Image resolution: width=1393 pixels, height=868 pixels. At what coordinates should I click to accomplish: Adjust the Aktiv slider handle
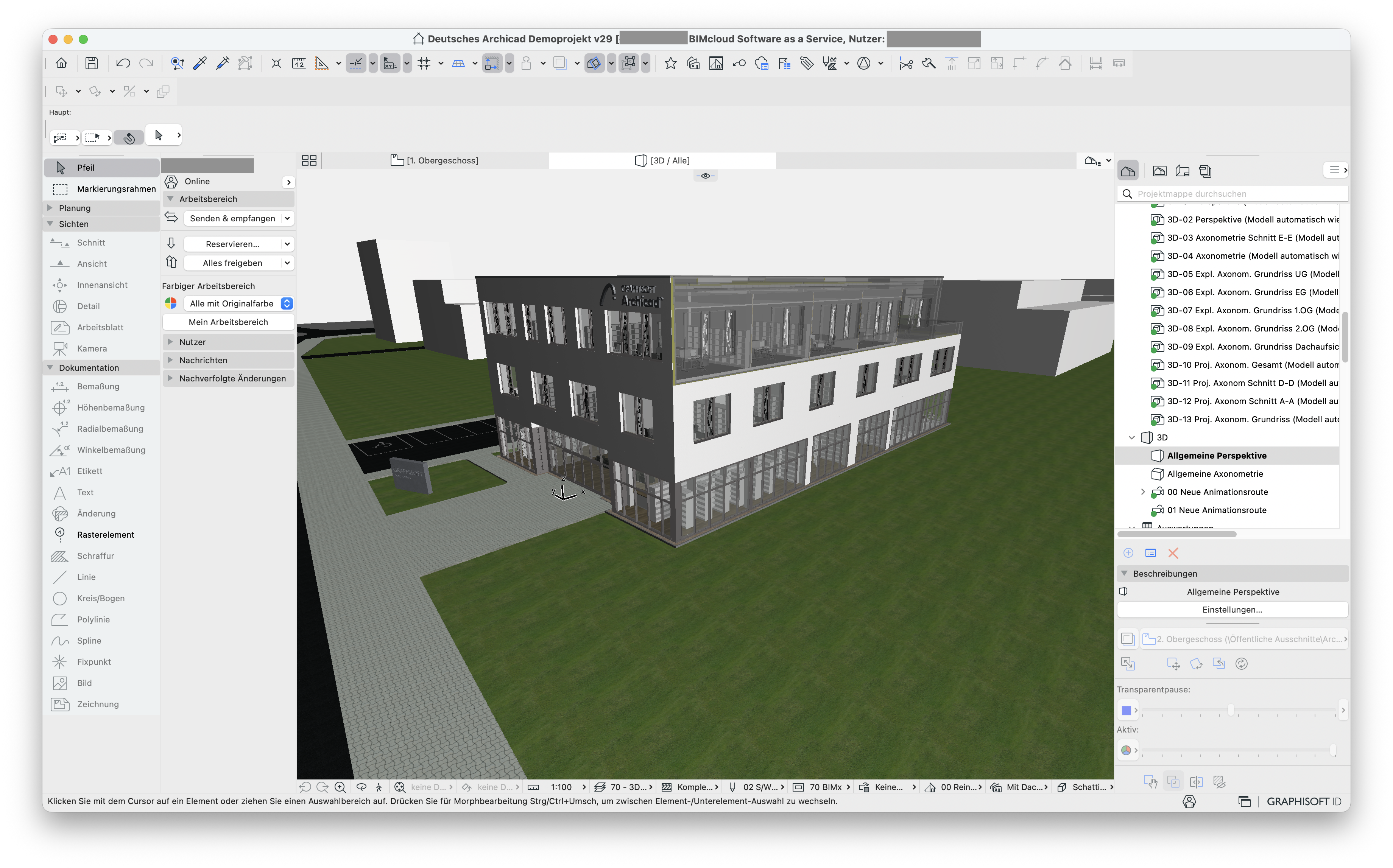tap(1332, 751)
